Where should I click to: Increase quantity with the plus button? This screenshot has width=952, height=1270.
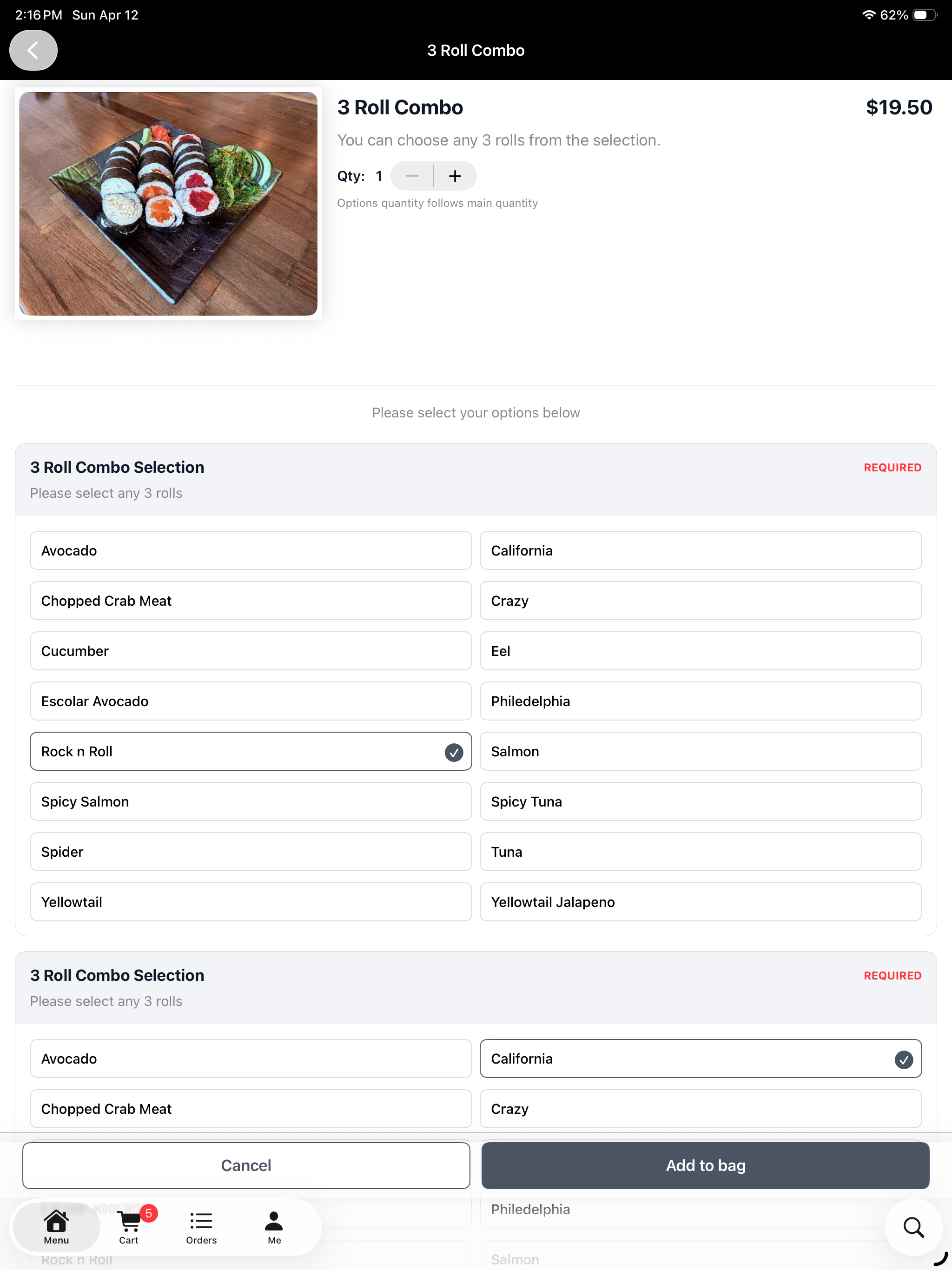(455, 176)
